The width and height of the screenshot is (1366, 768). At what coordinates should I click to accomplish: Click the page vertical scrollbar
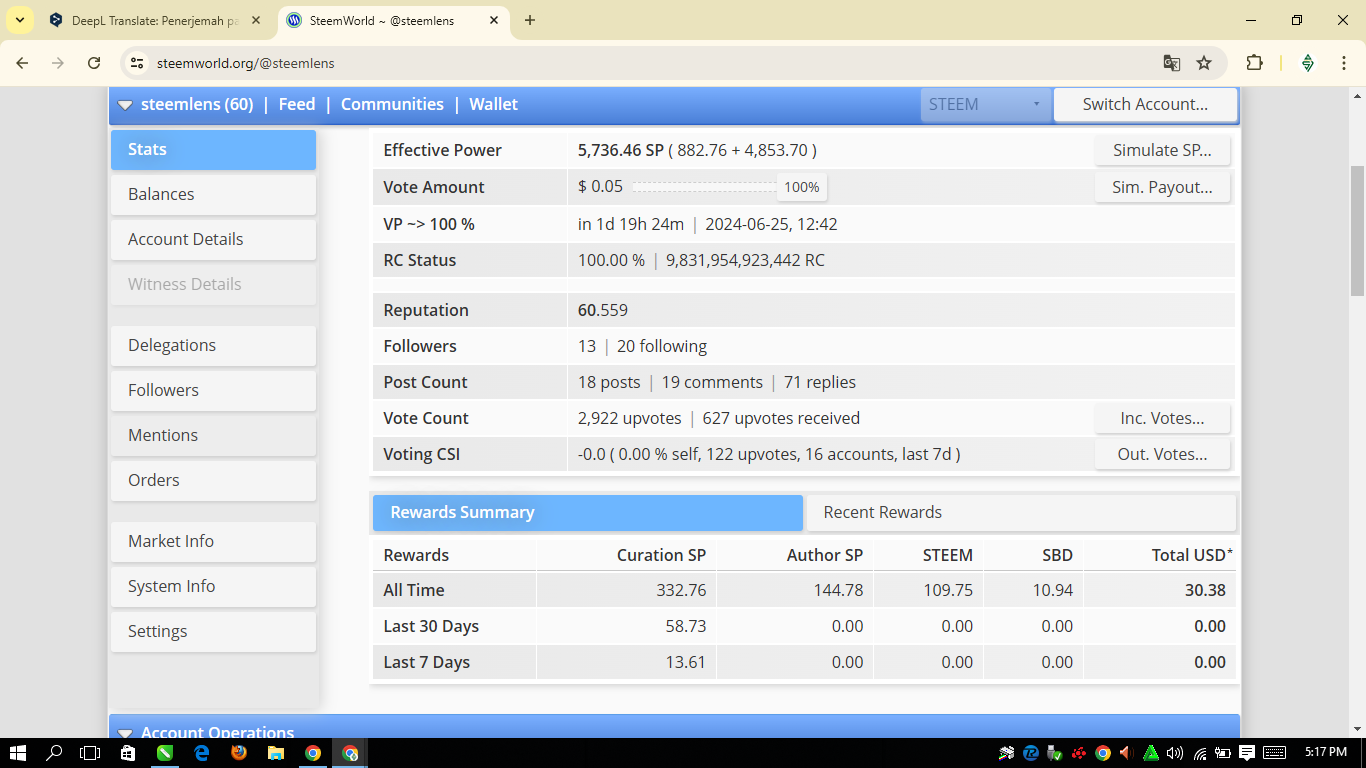click(x=1357, y=231)
